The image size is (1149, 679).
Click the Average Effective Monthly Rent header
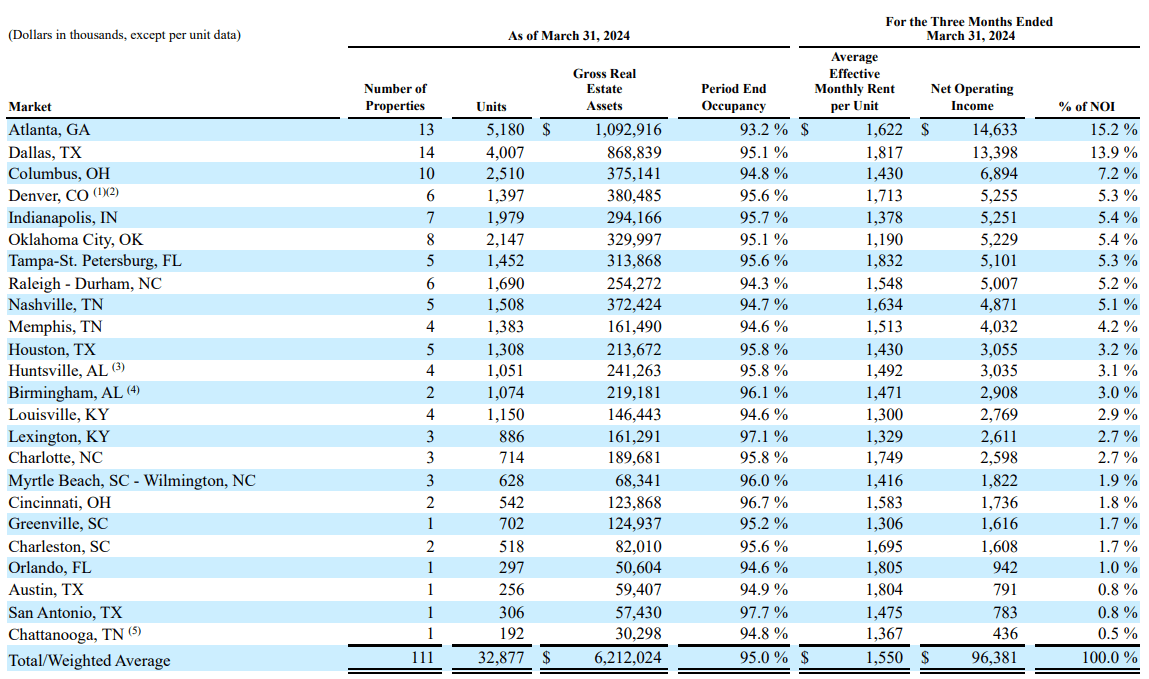tap(855, 88)
